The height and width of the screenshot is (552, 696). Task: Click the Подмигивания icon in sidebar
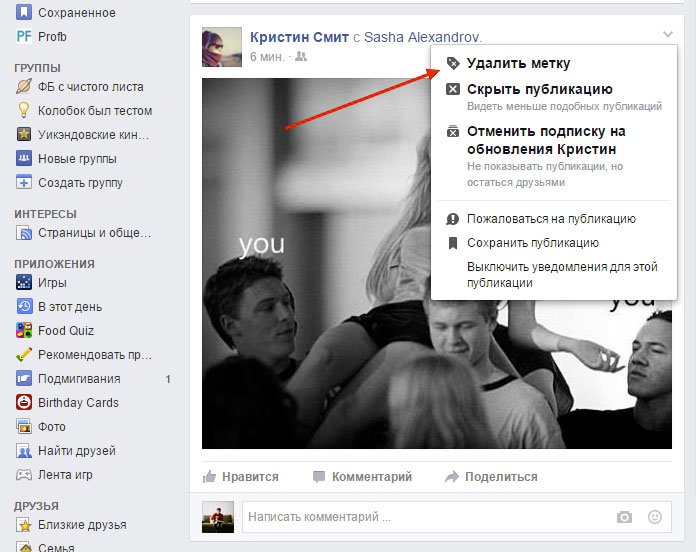(24, 379)
